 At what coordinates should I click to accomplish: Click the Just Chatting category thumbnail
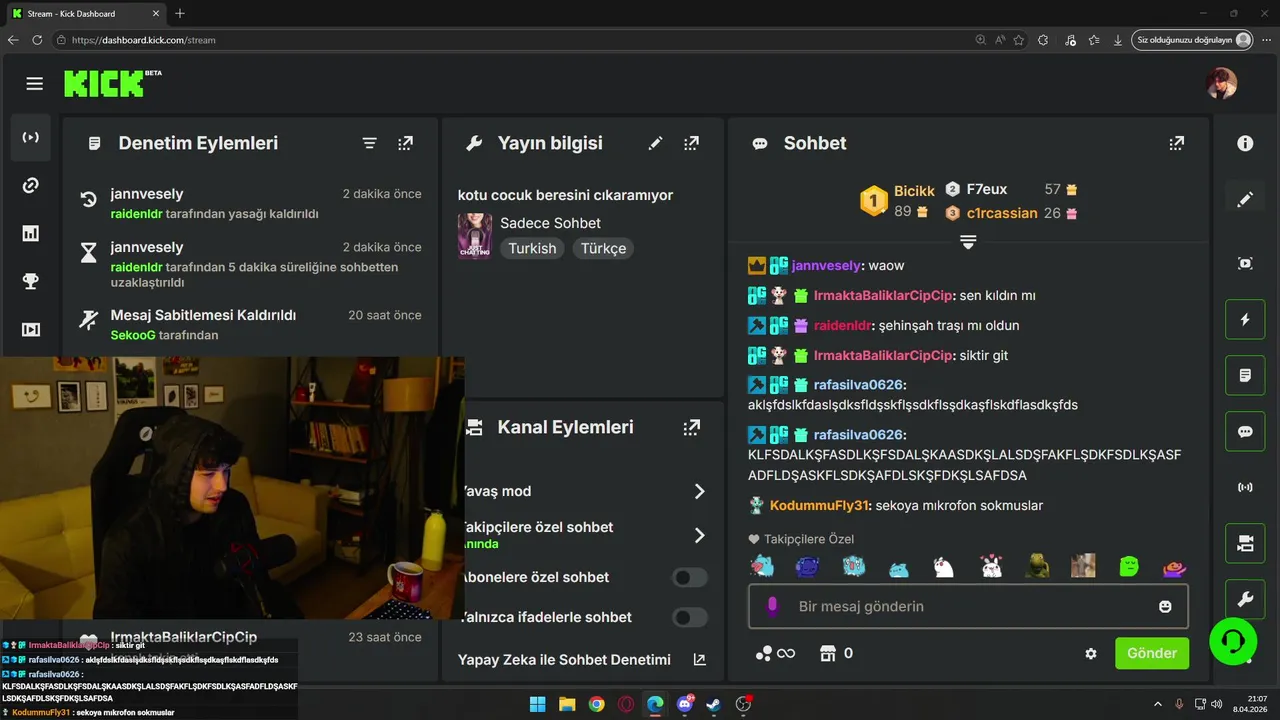475,236
